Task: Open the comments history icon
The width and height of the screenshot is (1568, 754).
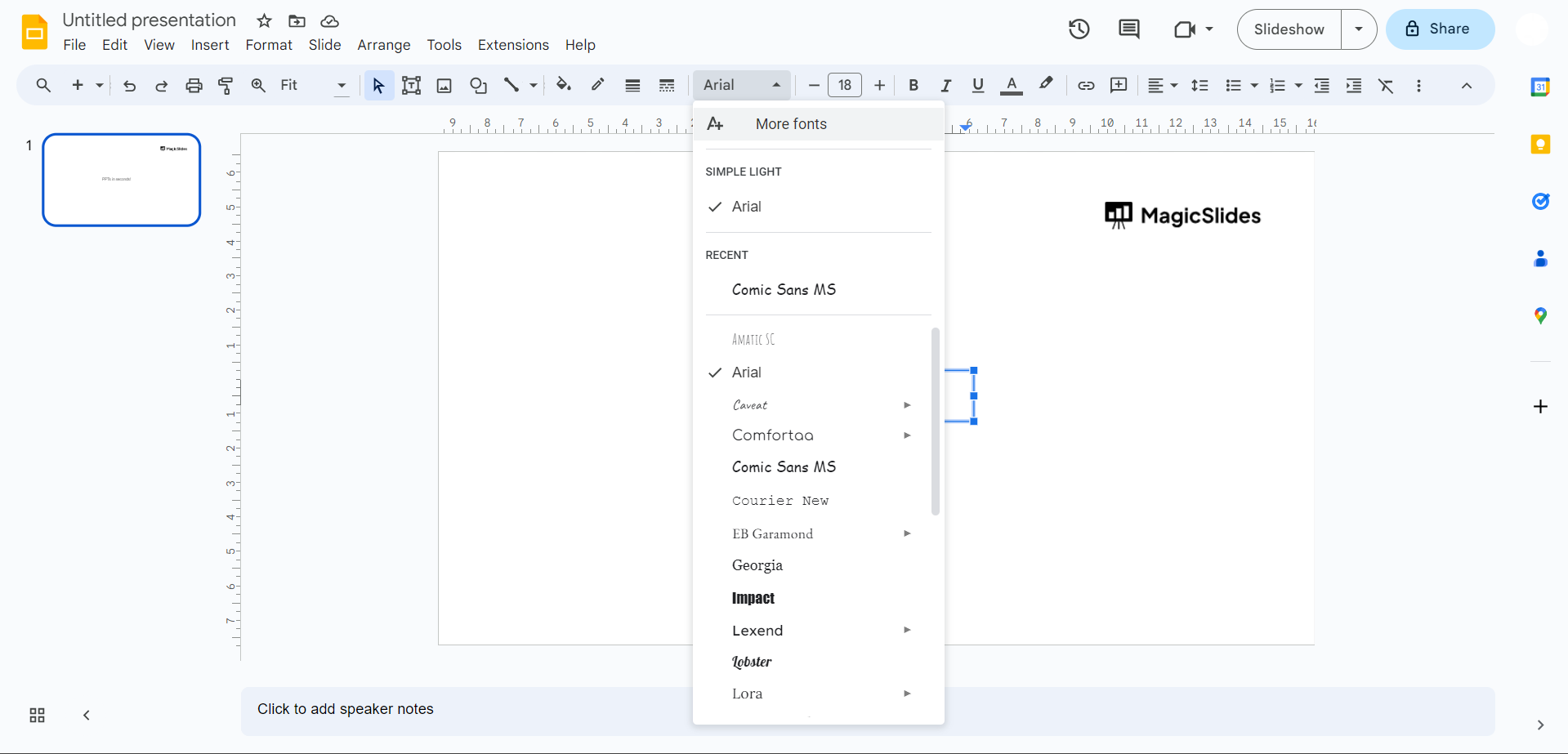Action: (x=1128, y=29)
